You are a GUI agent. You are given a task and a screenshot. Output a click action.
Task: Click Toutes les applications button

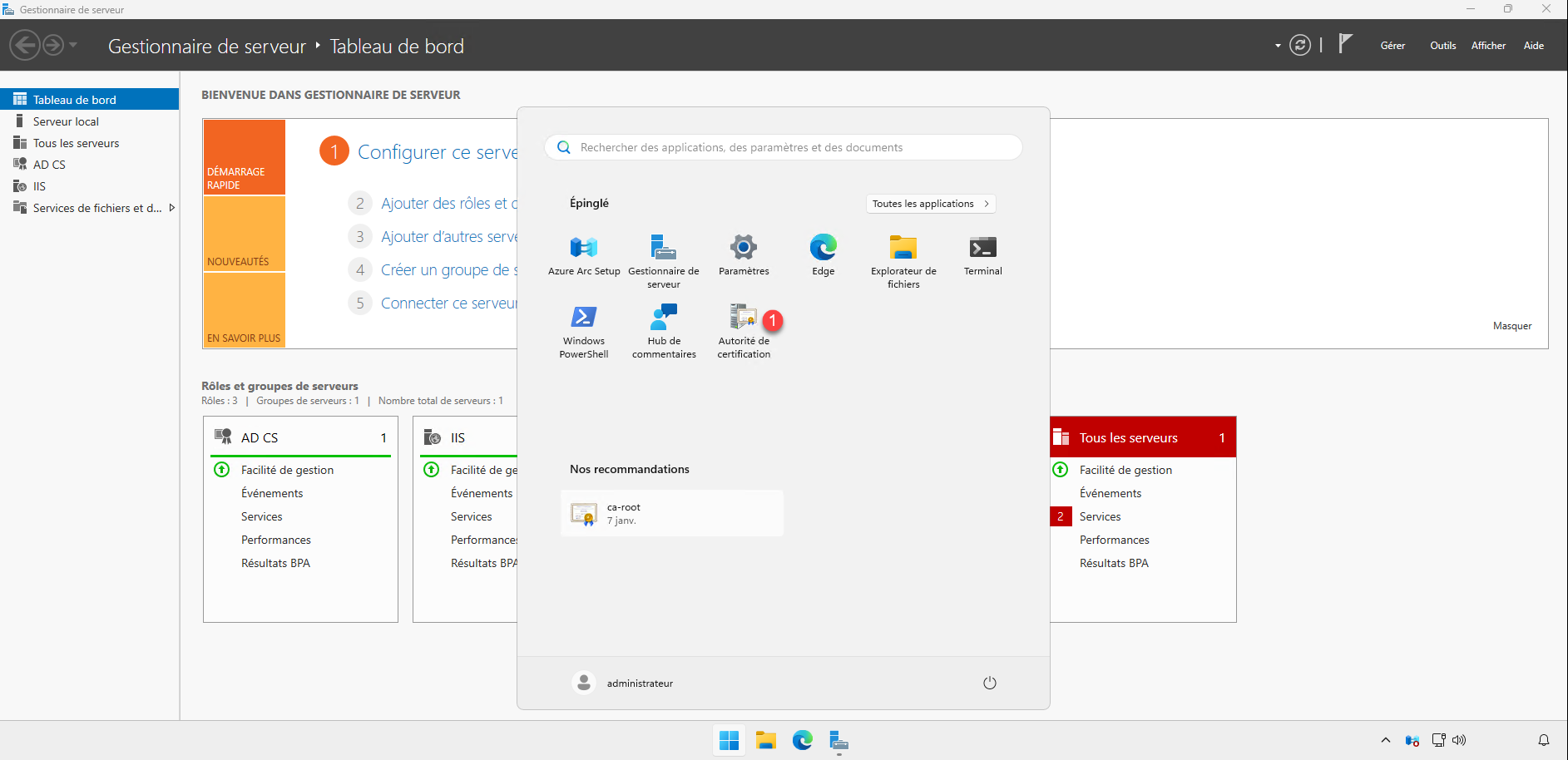[930, 204]
